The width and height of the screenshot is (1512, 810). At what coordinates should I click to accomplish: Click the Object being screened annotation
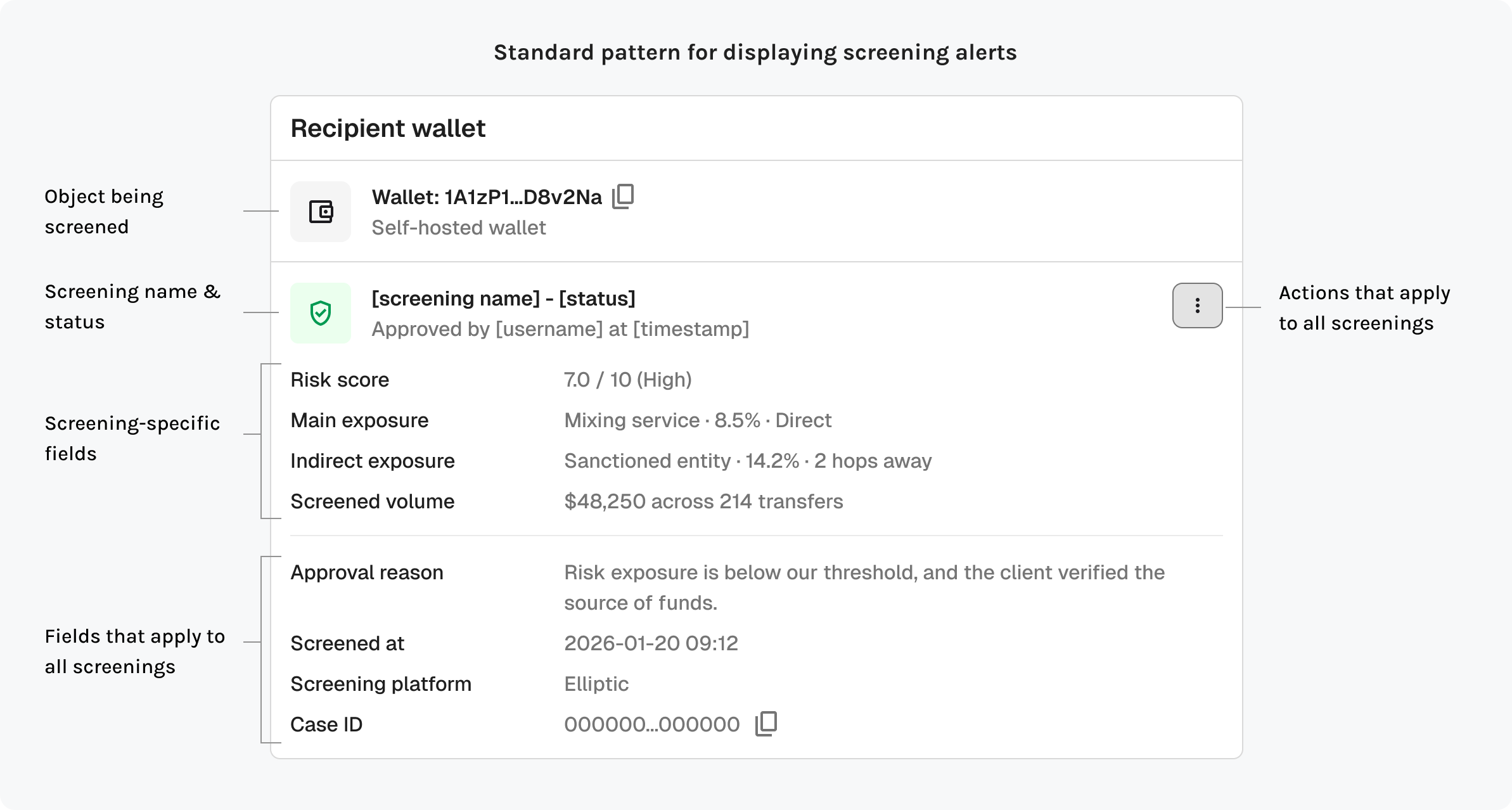(x=104, y=212)
